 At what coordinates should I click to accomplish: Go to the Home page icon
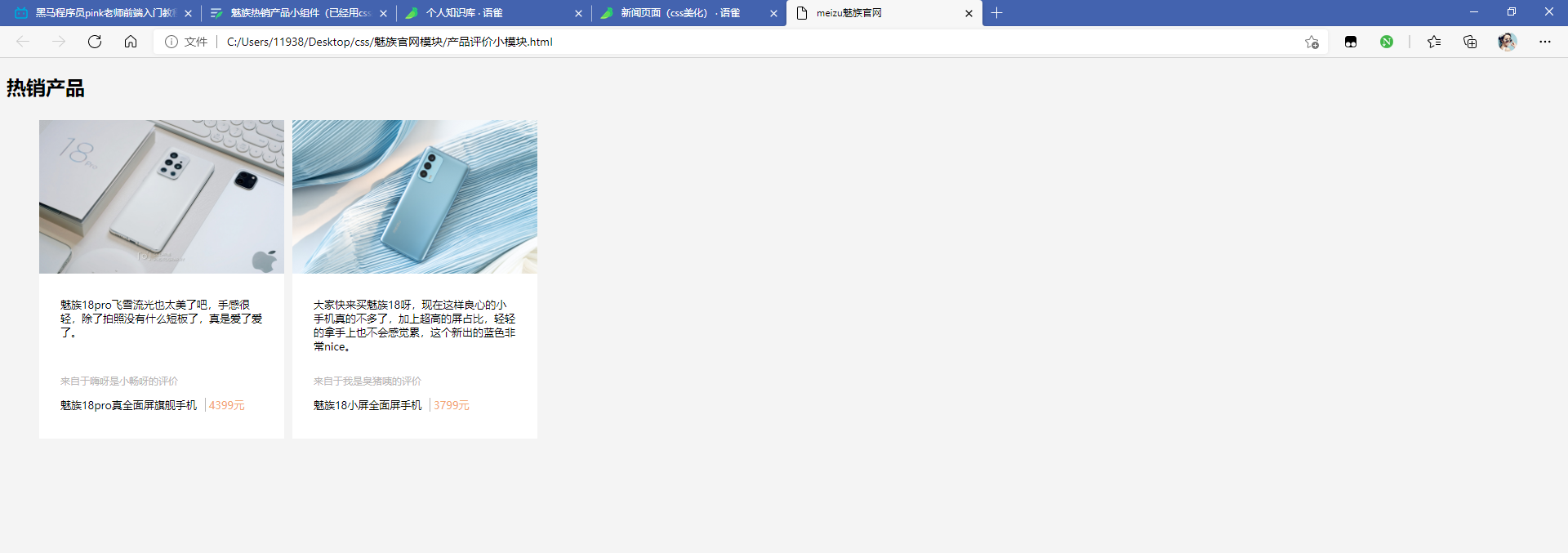click(131, 42)
